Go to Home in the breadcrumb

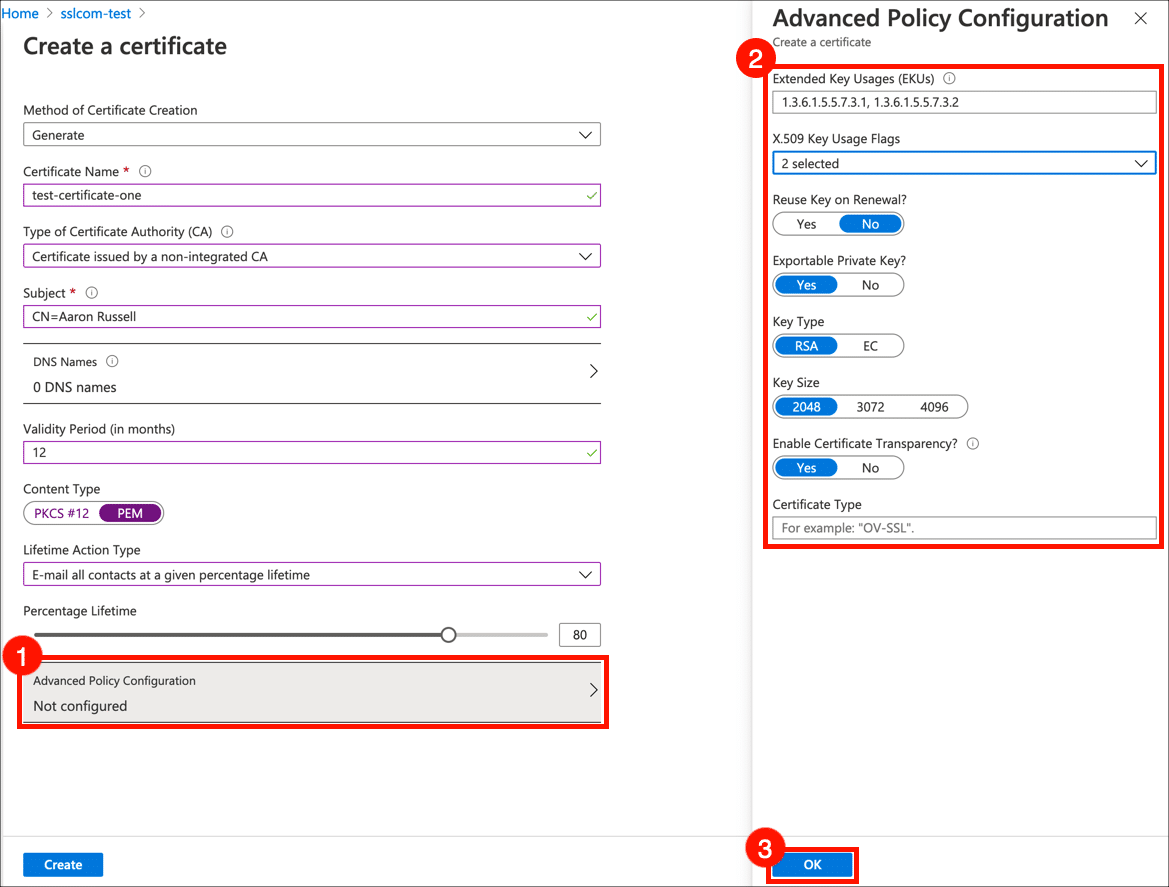coord(20,14)
